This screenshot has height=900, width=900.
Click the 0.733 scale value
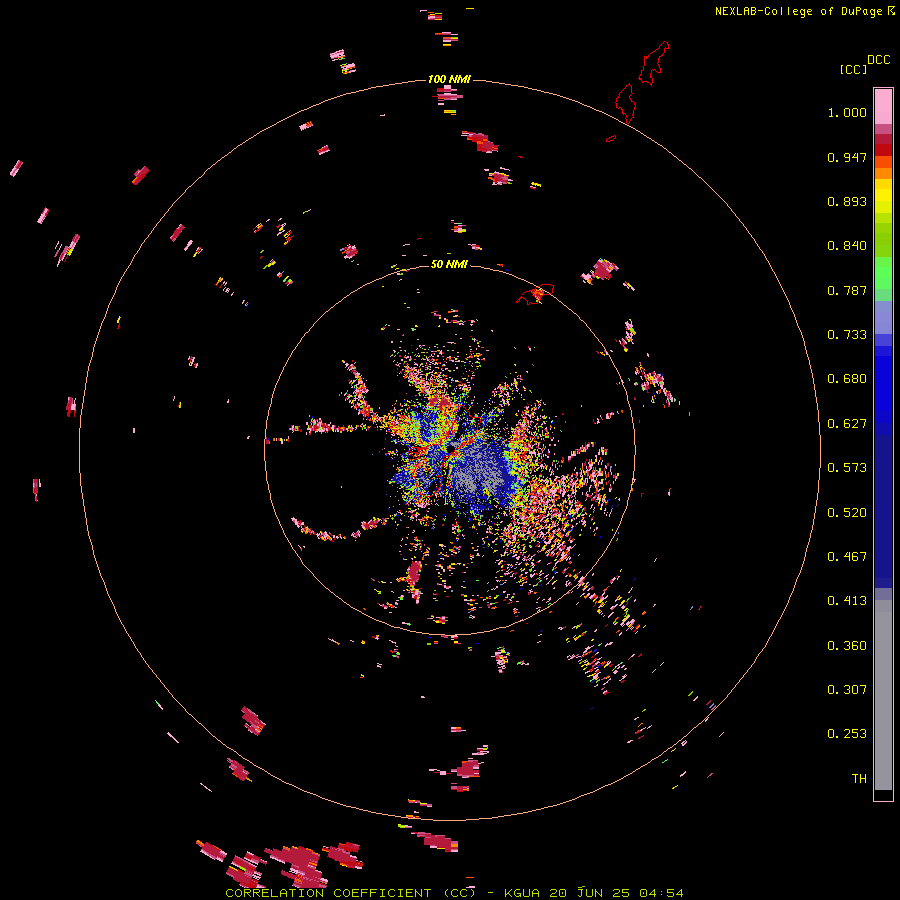click(847, 335)
